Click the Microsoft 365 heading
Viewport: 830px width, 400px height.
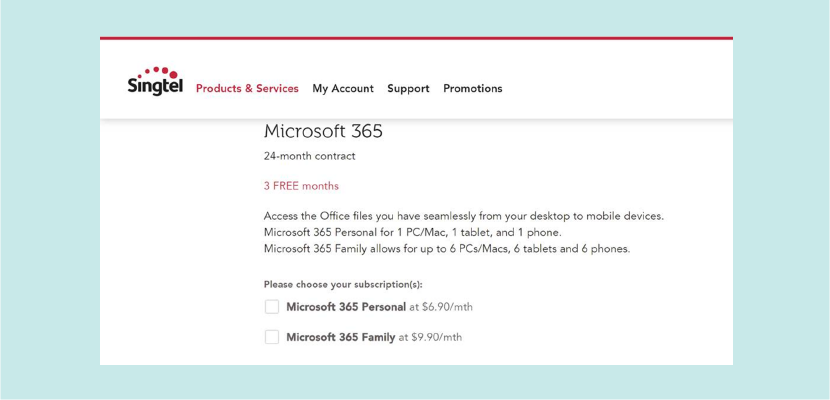[323, 131]
